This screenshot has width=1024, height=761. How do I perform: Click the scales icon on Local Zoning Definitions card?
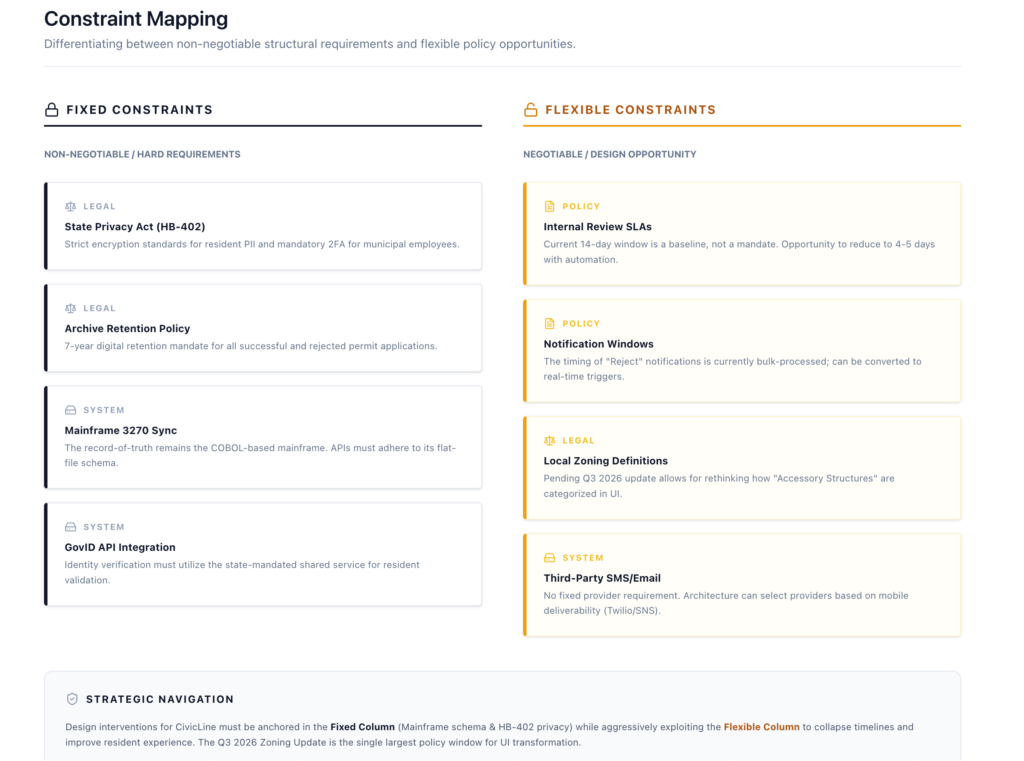[549, 441]
